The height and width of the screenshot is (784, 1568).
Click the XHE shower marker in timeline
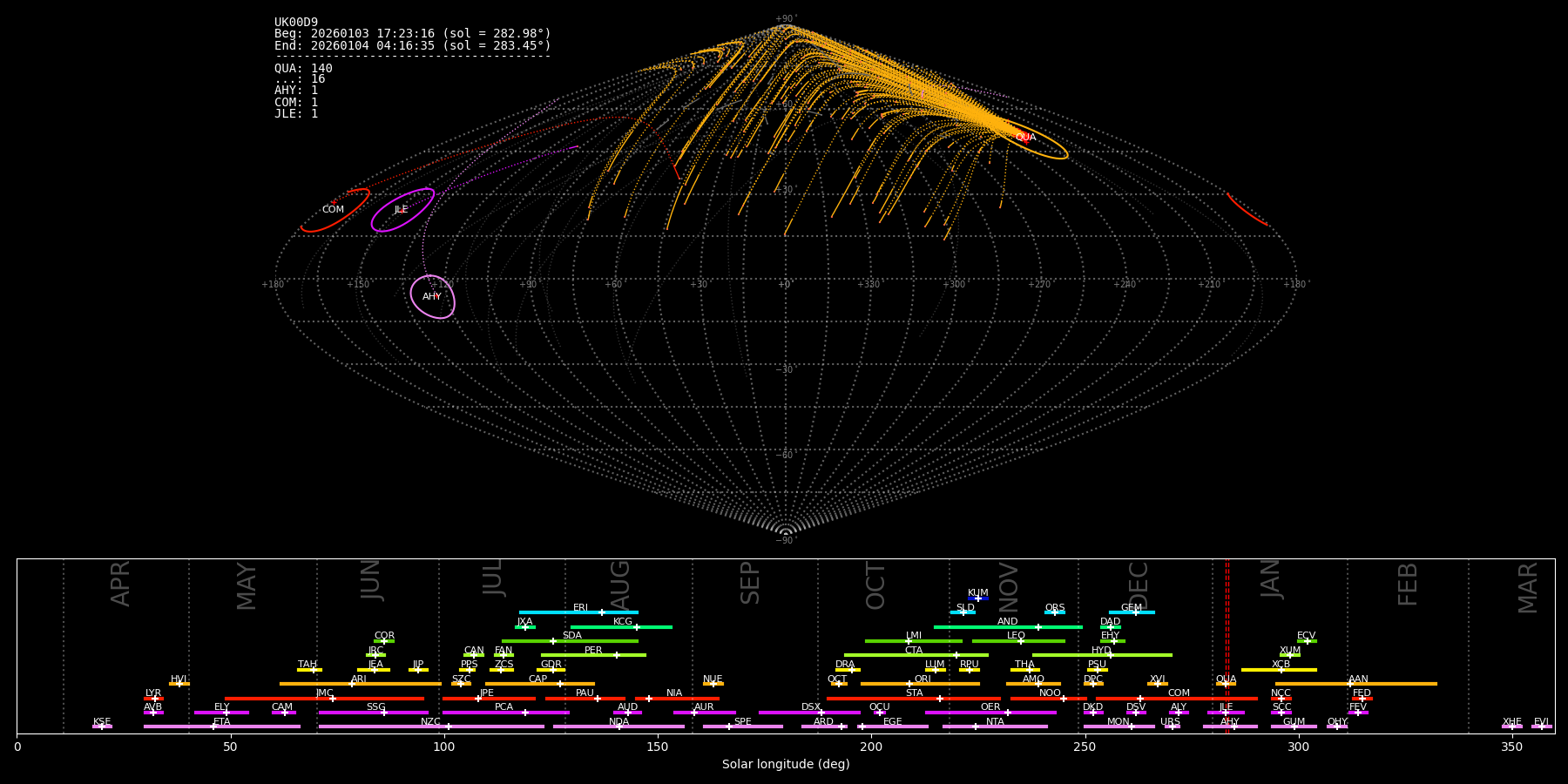pyautogui.click(x=1511, y=725)
